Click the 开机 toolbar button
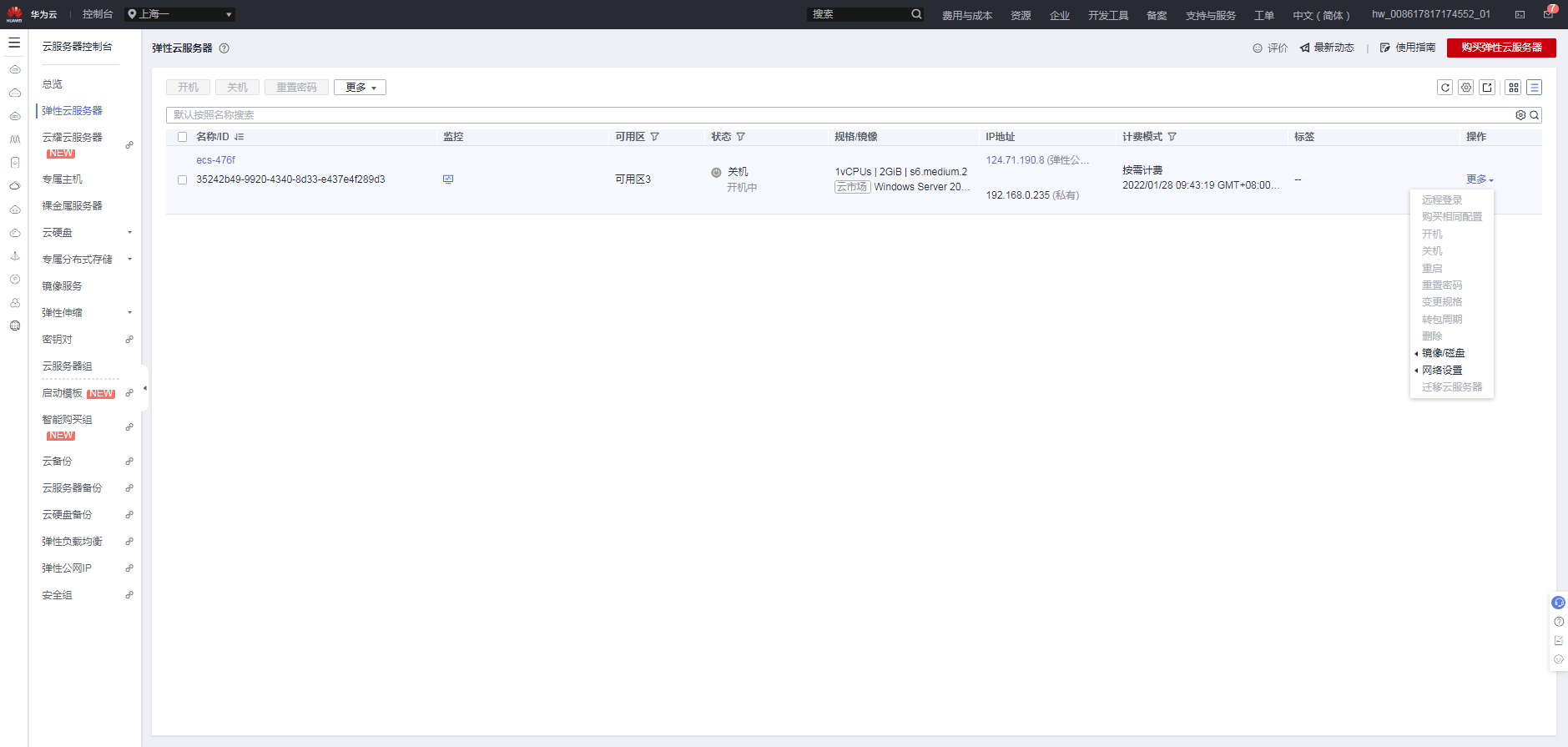 point(188,88)
